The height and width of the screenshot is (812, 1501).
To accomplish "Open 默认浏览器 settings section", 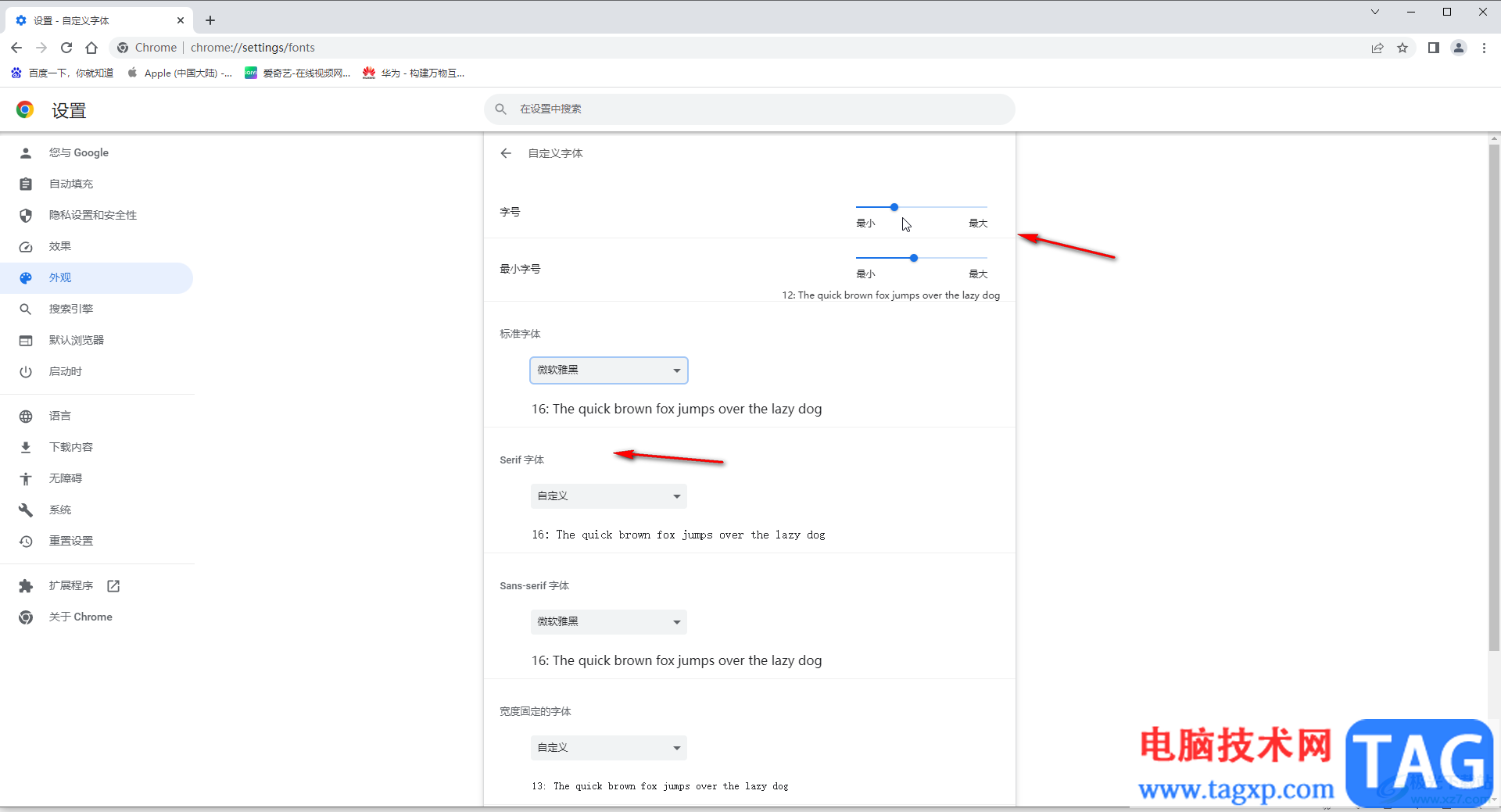I will click(x=97, y=340).
